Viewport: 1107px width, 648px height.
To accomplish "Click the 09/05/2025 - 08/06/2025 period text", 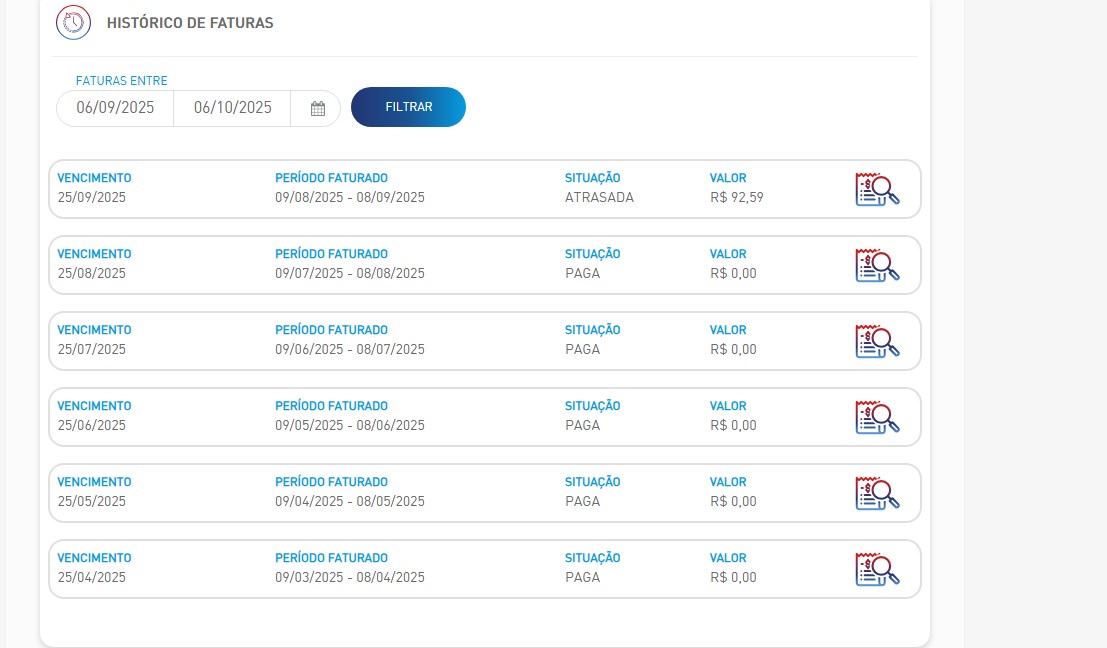I will point(350,426).
